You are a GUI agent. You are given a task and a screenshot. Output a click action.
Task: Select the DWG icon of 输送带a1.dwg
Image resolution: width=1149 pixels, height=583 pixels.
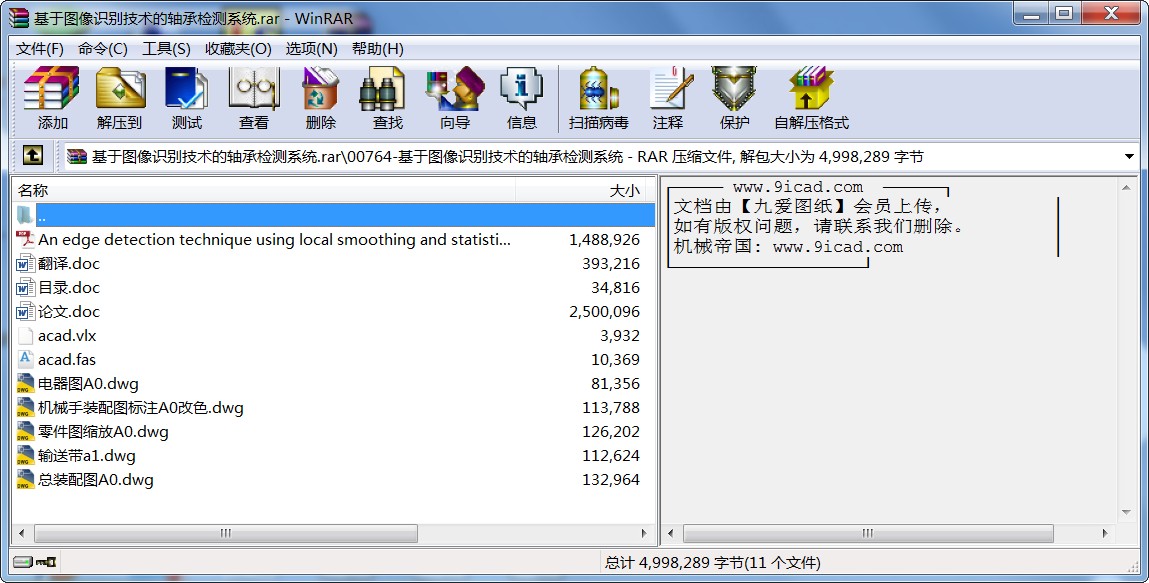point(25,456)
